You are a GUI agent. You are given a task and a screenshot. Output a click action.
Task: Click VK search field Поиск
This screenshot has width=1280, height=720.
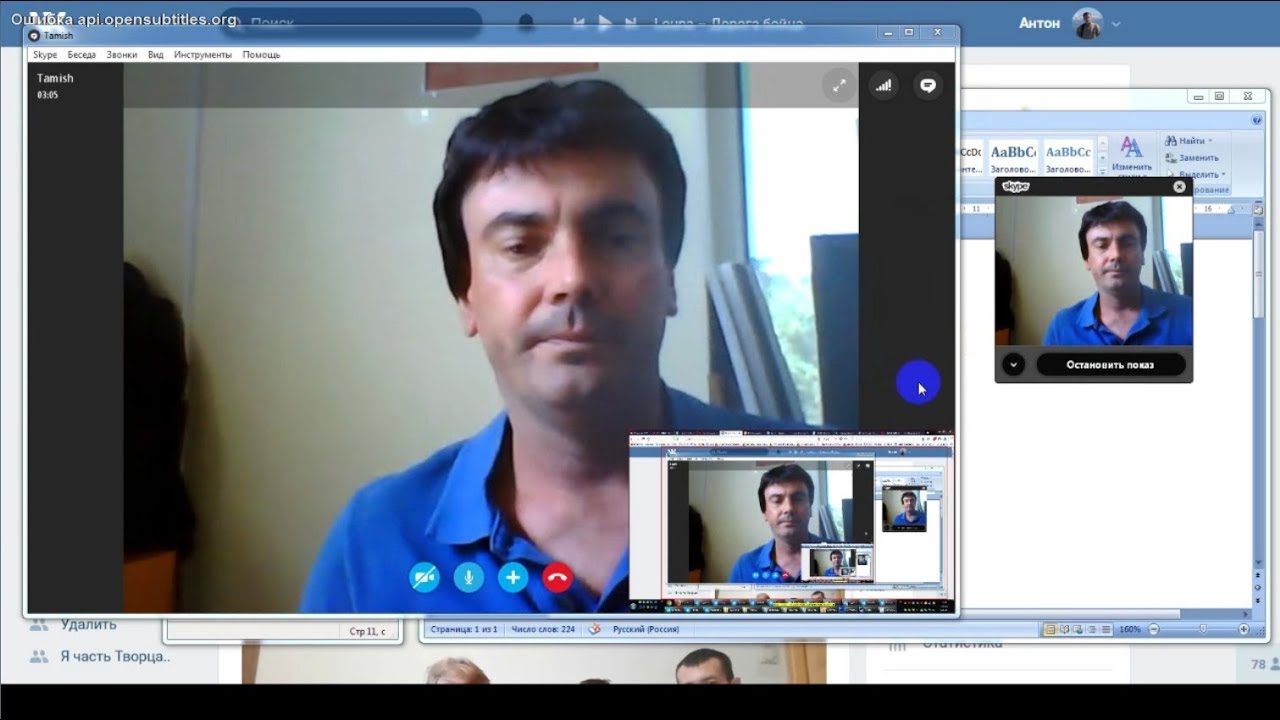(x=350, y=22)
